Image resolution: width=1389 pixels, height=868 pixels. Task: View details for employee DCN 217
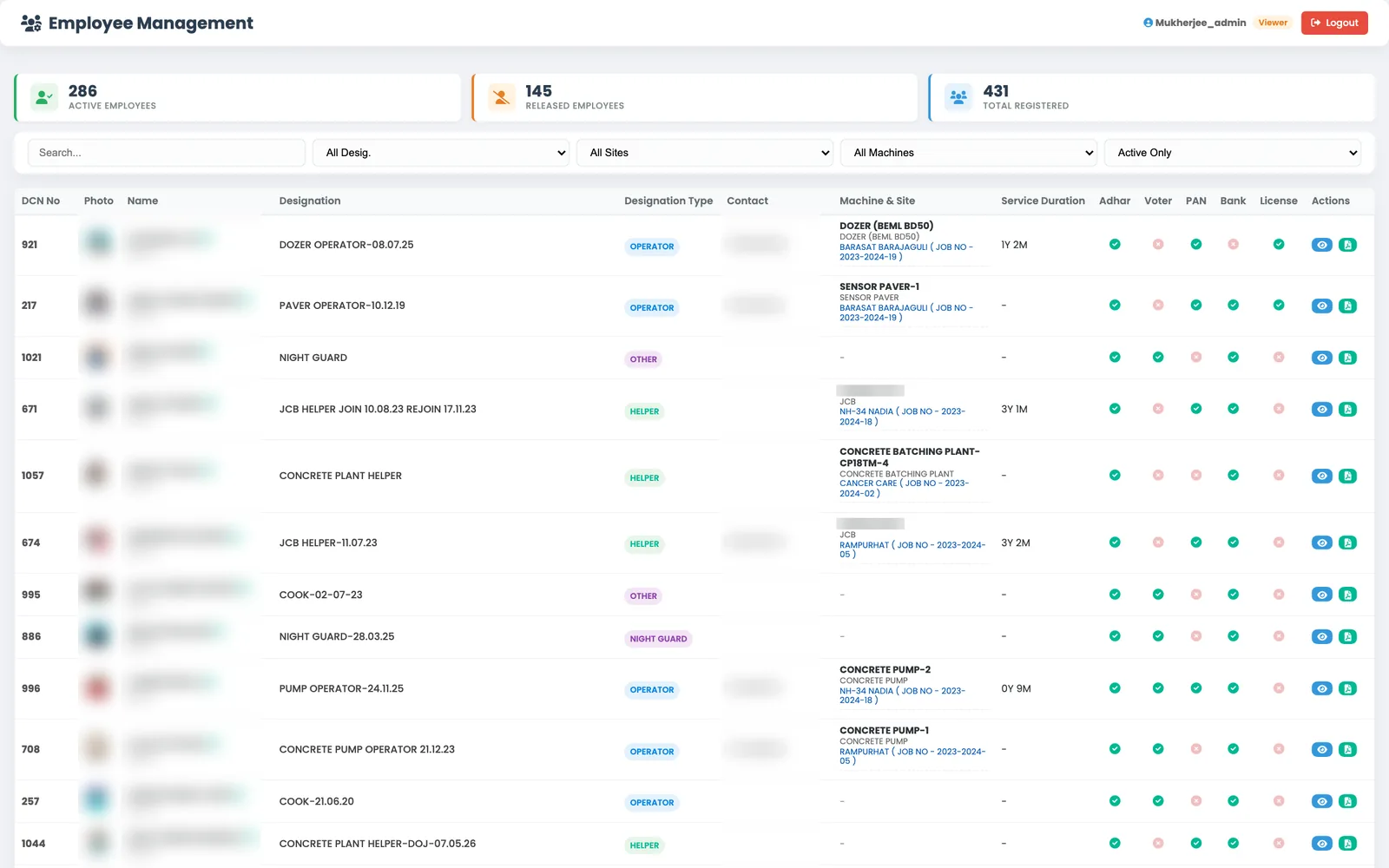click(1321, 306)
